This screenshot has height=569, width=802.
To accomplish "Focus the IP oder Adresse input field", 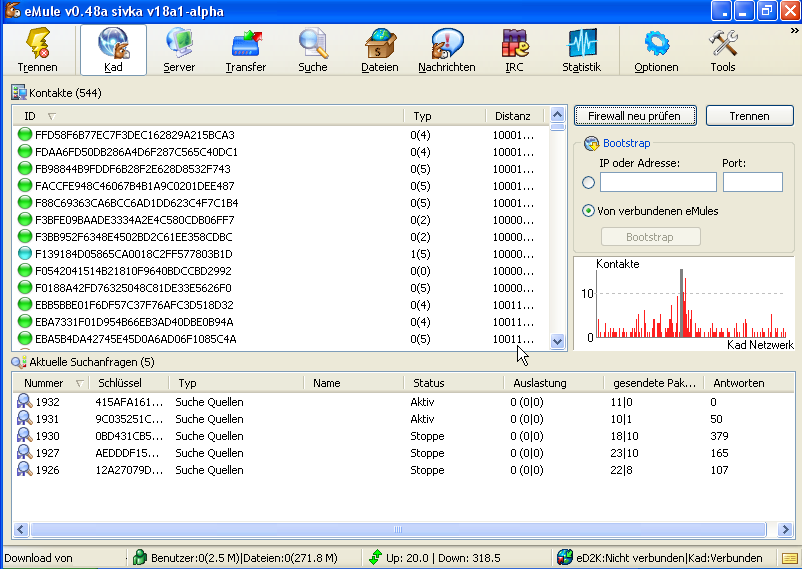I will (x=658, y=182).
